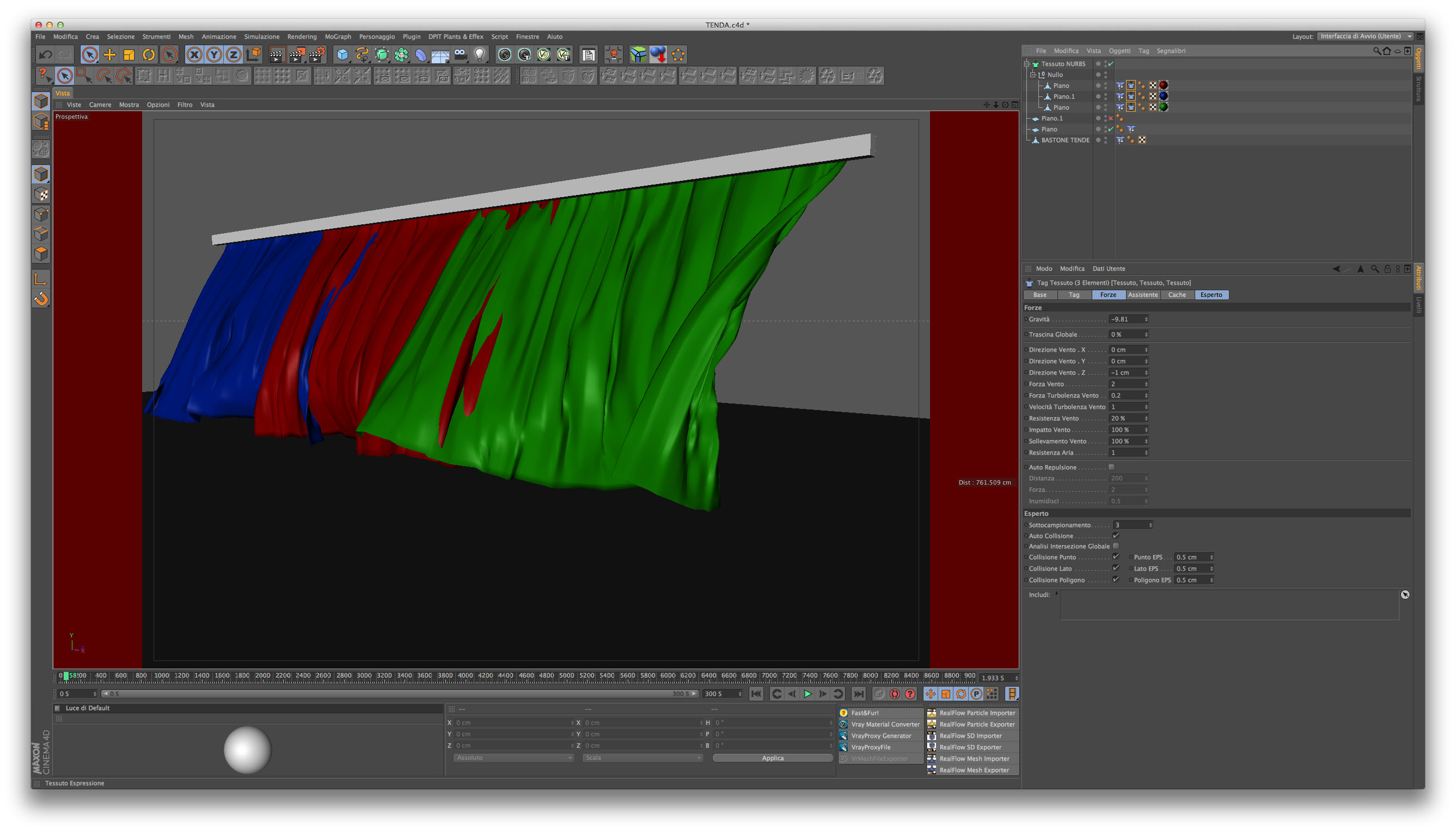Collapse the Tessuto NURBS tree item
The width and height of the screenshot is (1456, 832).
[x=1027, y=64]
